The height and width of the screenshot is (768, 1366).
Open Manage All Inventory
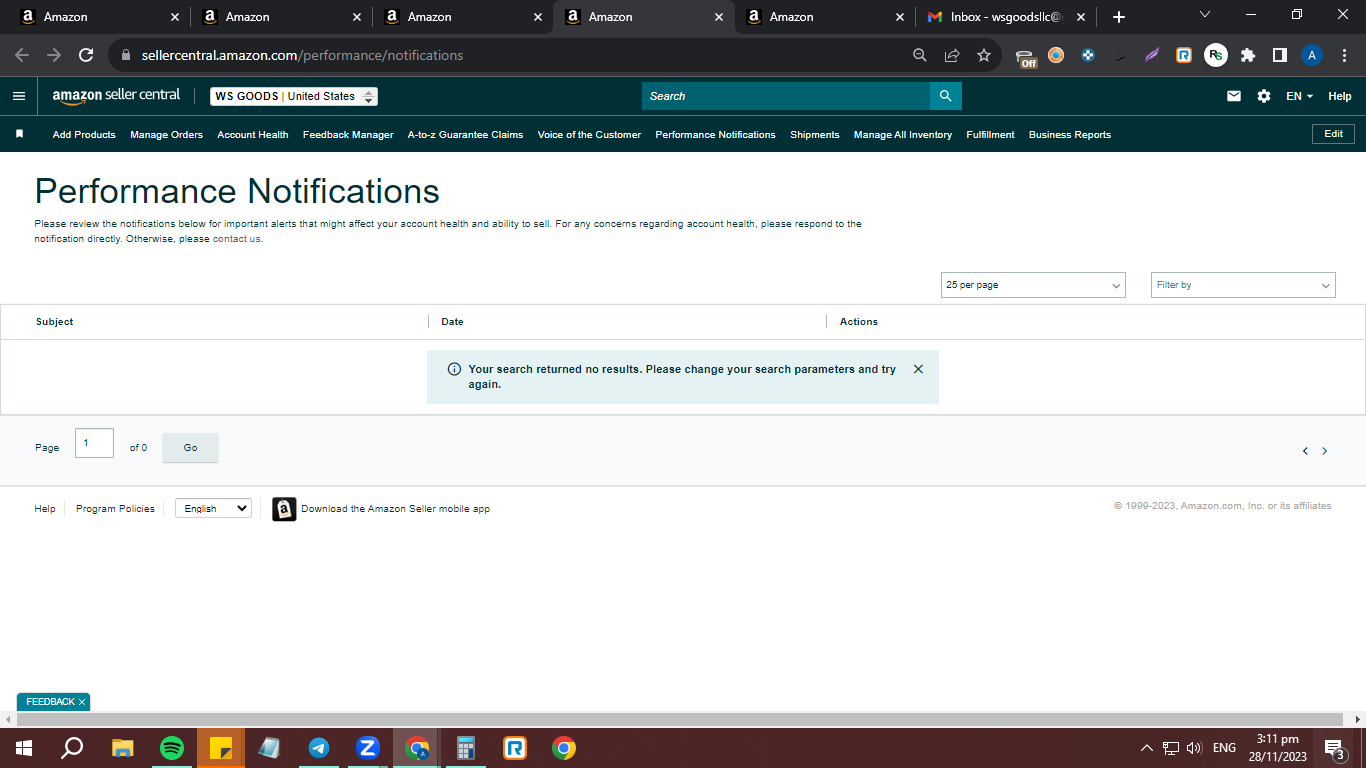click(903, 134)
